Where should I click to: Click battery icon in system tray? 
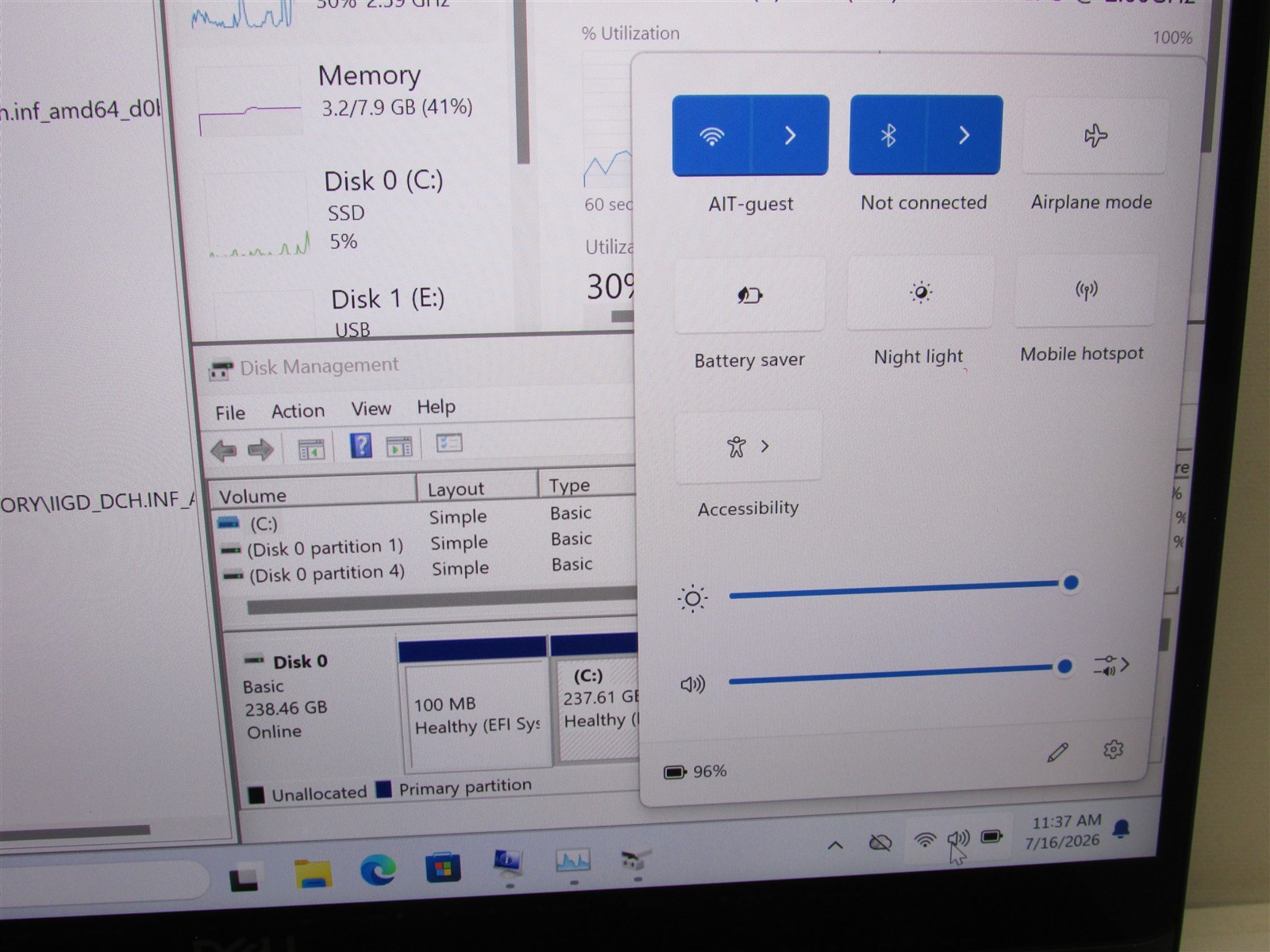click(x=991, y=836)
